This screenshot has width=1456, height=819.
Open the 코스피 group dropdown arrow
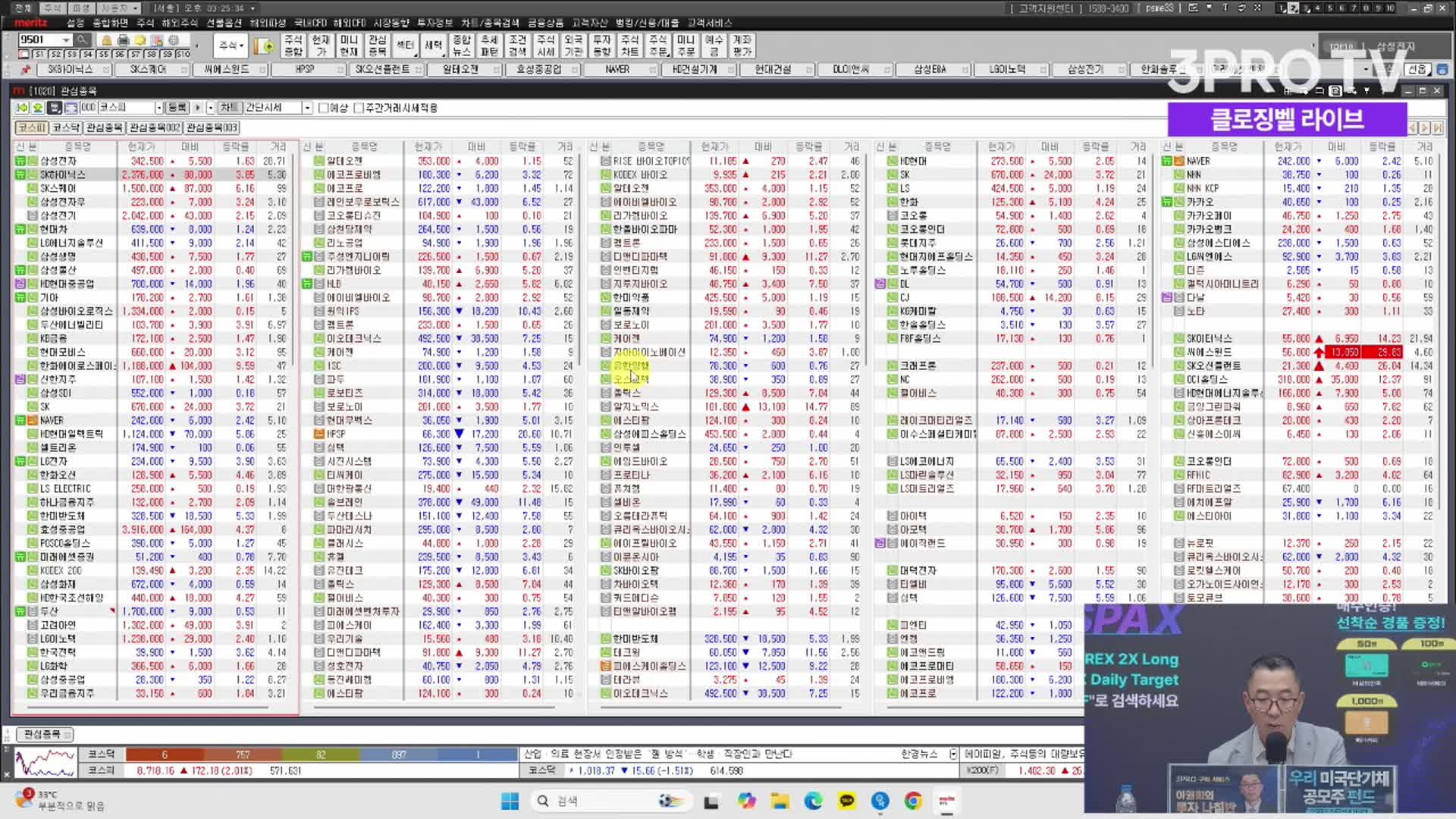coord(158,108)
